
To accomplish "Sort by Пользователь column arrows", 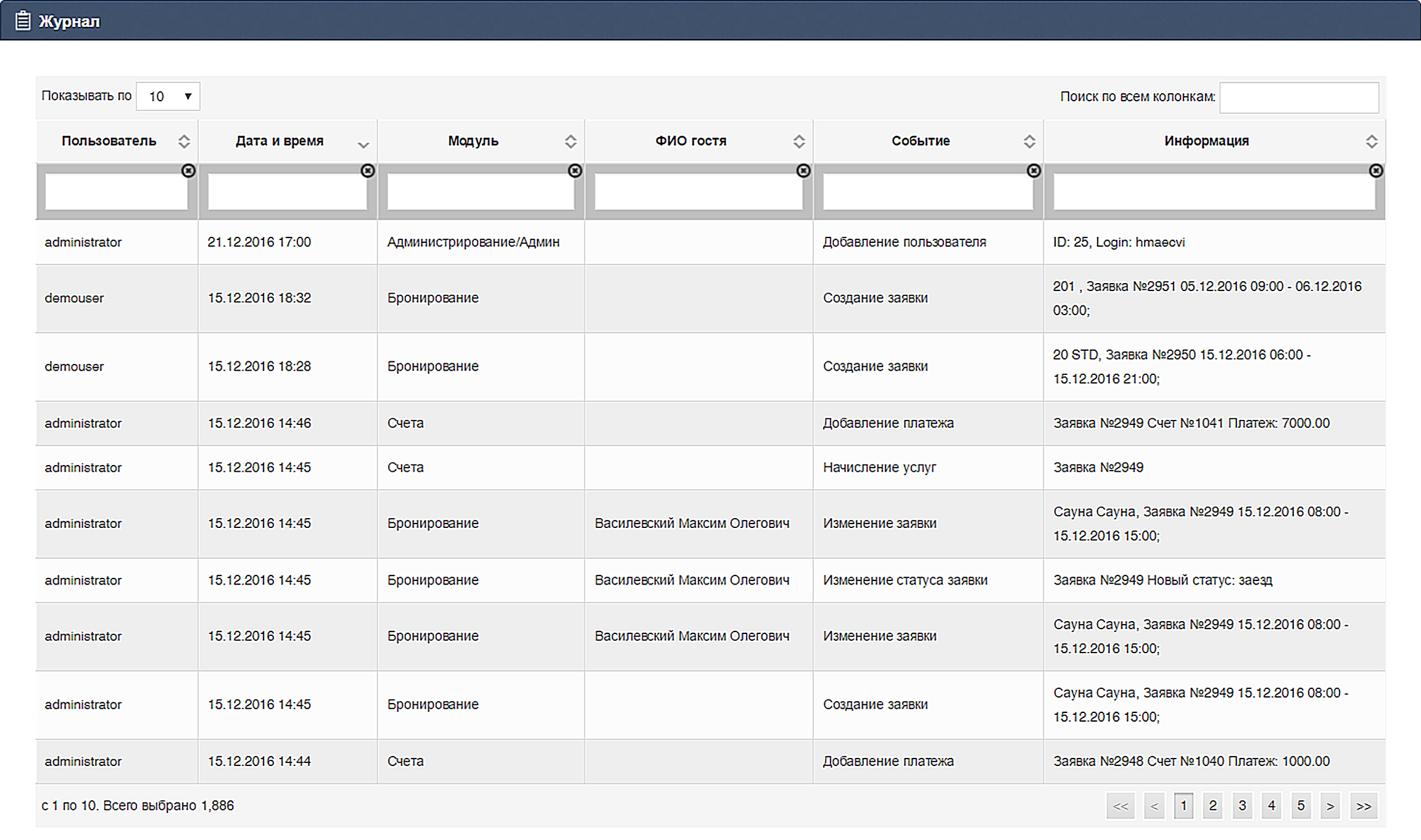I will pos(184,141).
